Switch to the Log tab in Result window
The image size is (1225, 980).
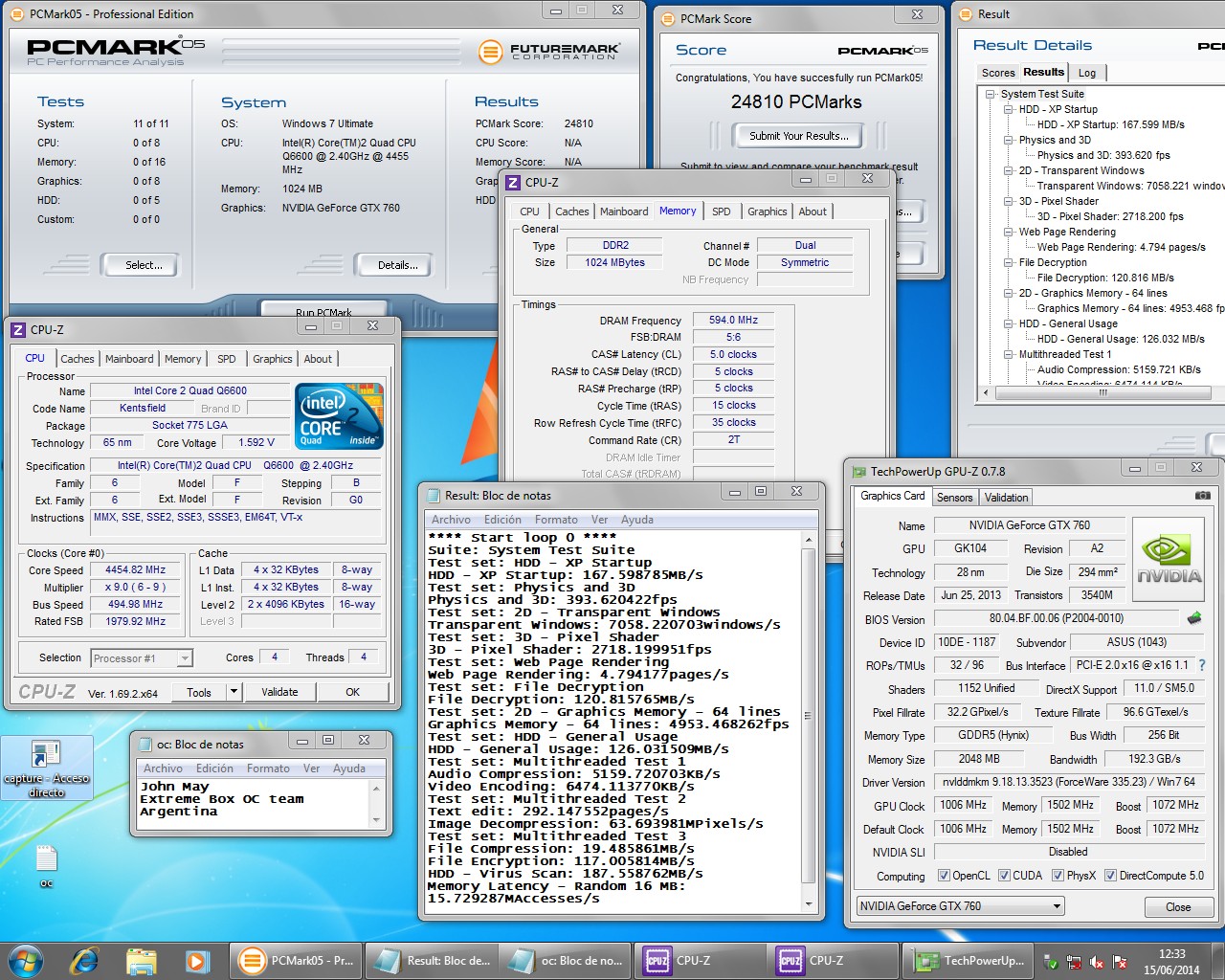click(x=1087, y=73)
